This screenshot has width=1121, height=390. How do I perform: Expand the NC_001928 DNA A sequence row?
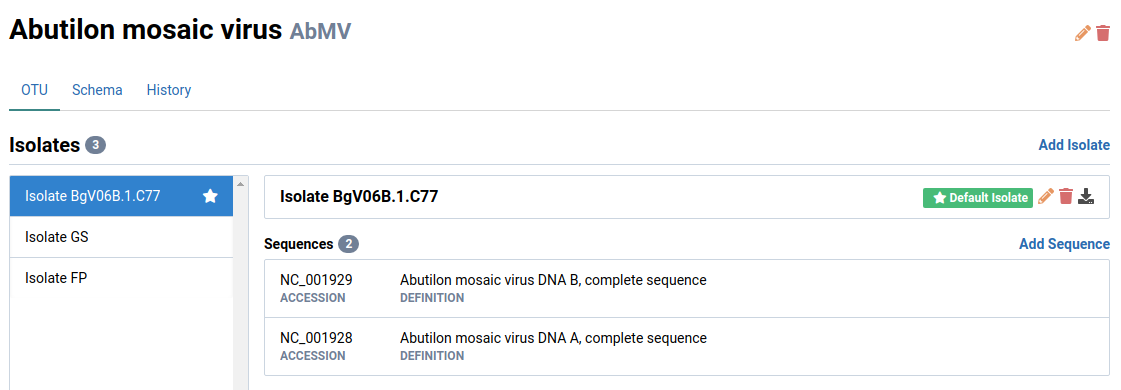point(686,346)
